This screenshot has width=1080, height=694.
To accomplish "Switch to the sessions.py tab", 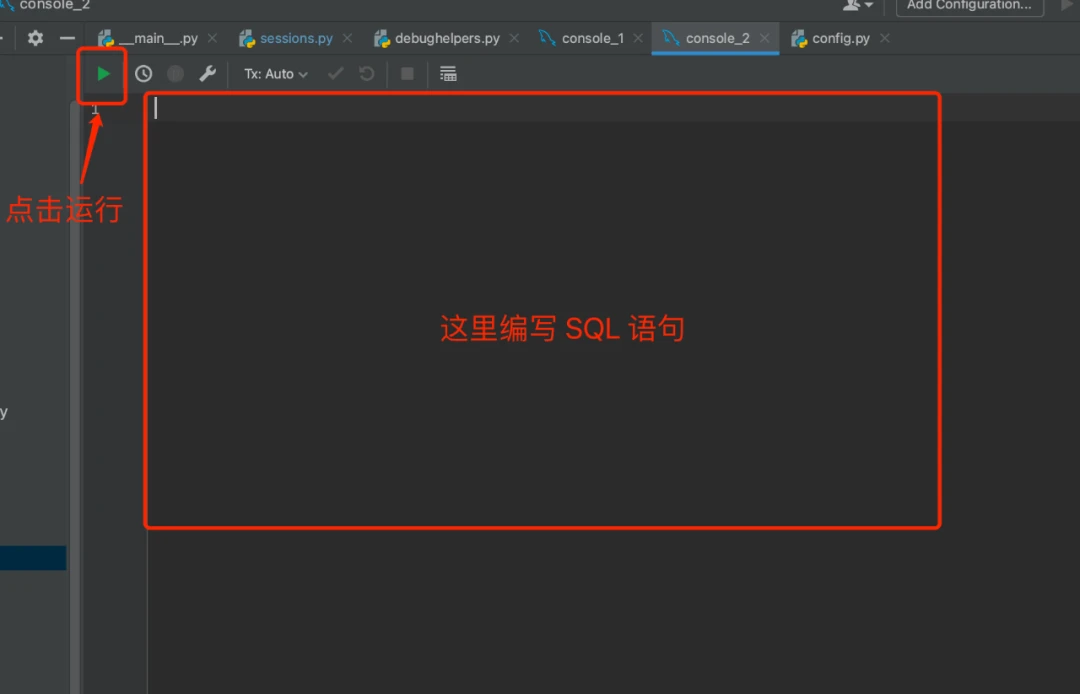I will coord(296,38).
